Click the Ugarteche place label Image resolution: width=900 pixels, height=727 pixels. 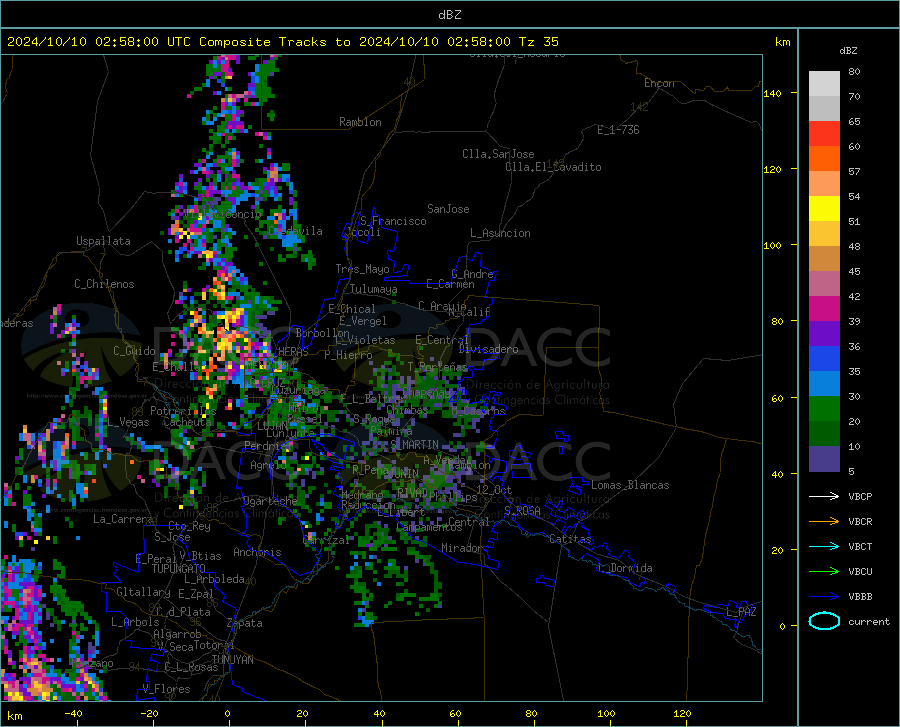270,501
